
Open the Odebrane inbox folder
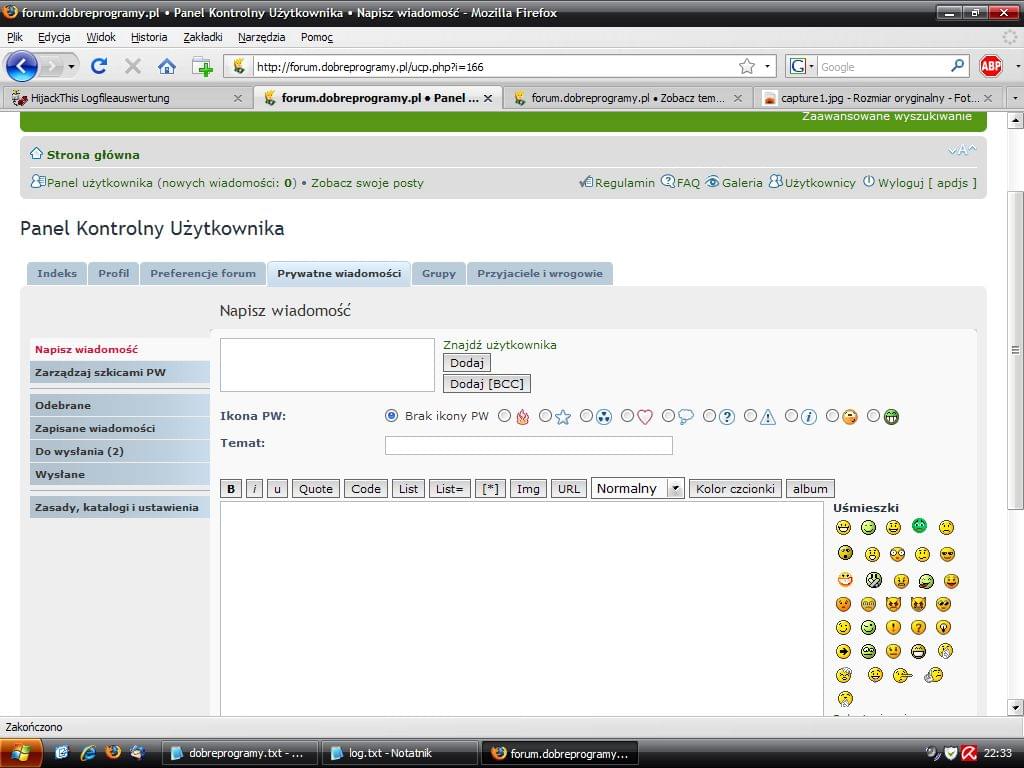click(120, 406)
